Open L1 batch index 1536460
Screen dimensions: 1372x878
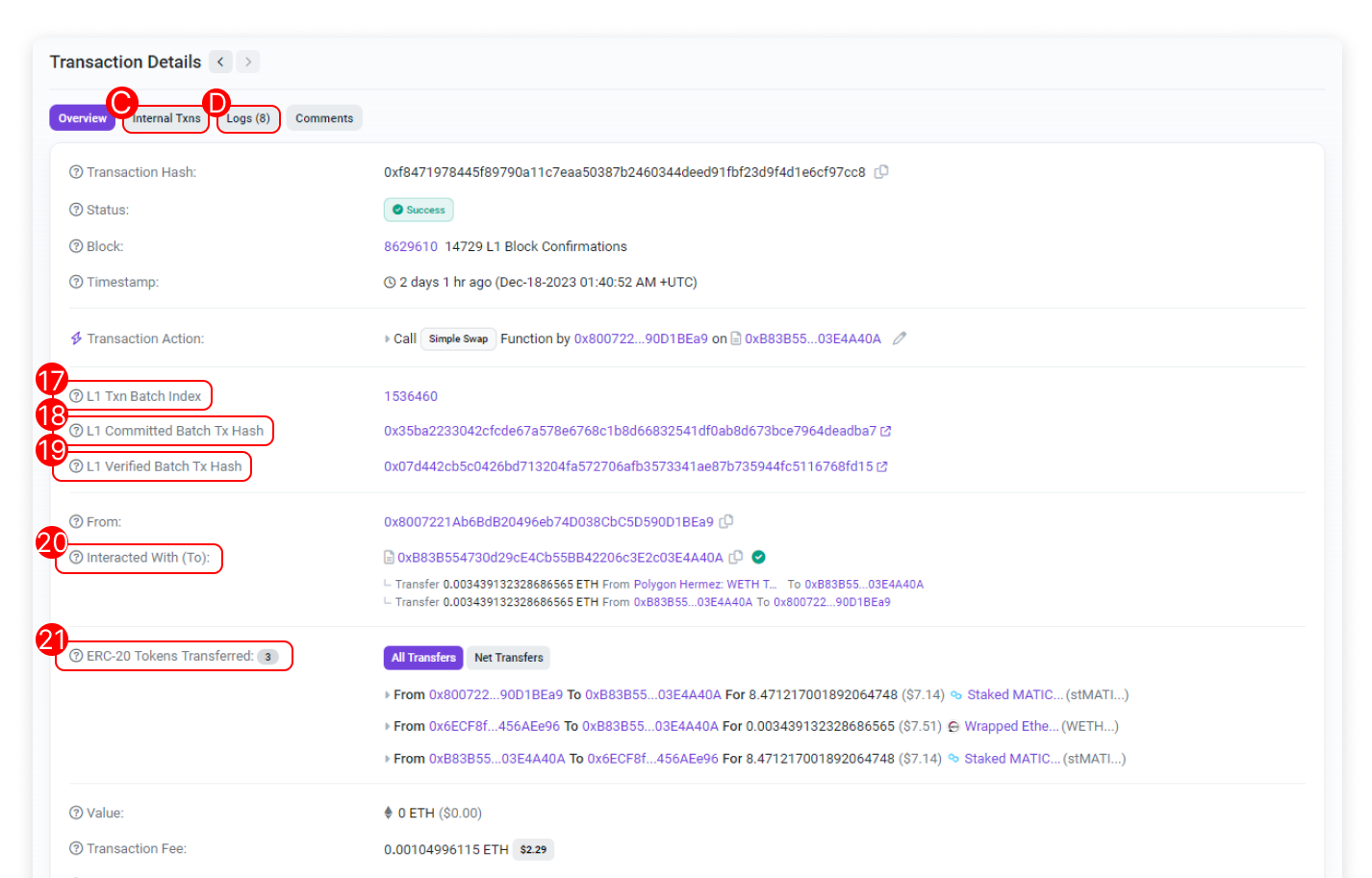(x=411, y=396)
